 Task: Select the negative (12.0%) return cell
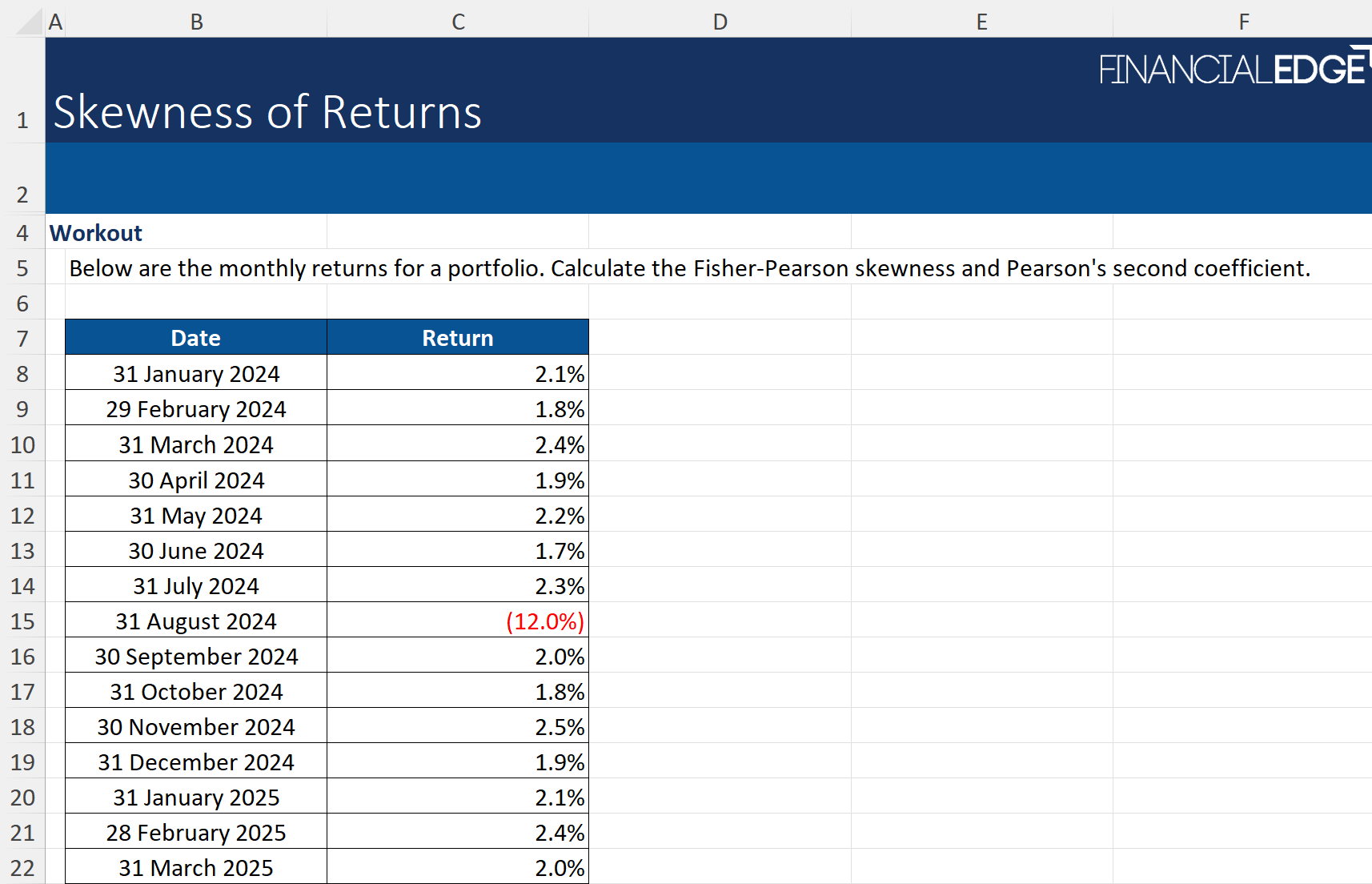click(458, 621)
